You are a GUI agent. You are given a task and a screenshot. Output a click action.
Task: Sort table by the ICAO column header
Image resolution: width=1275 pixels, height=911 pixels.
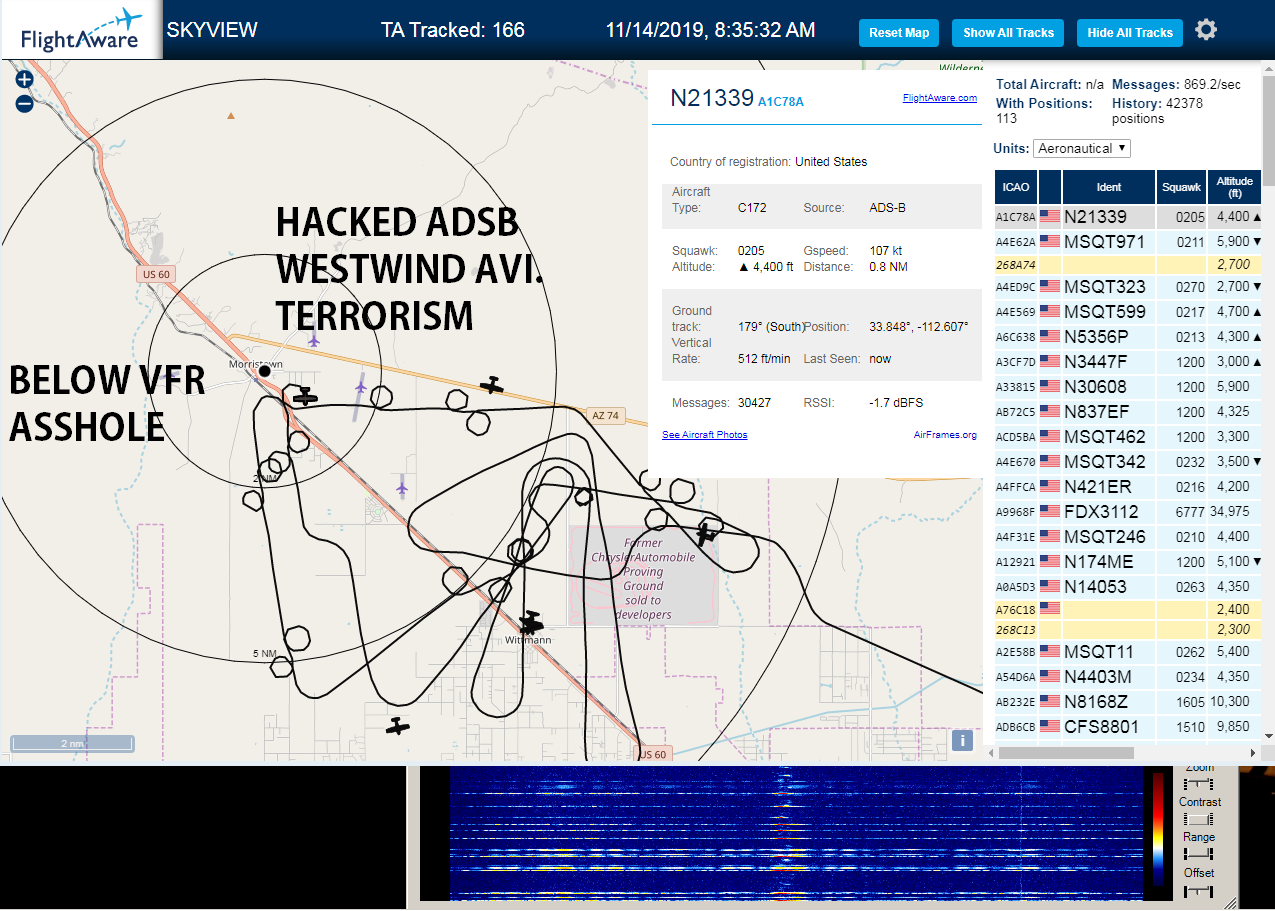1016,187
